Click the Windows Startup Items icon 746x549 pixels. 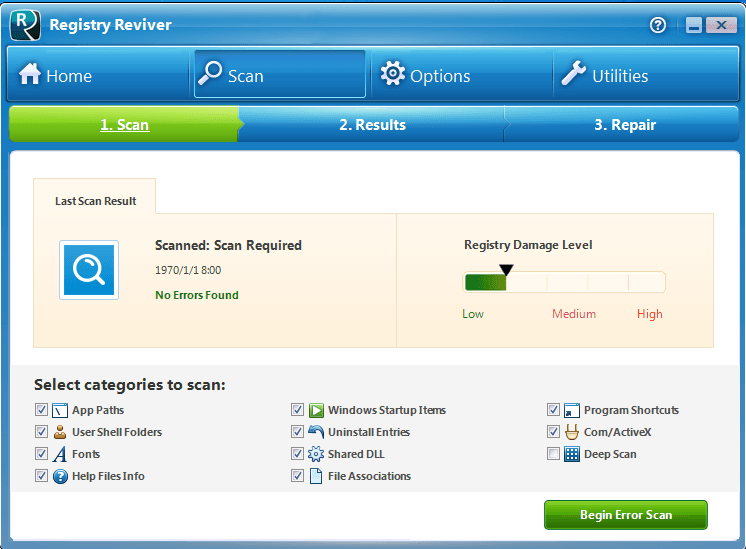click(x=316, y=410)
